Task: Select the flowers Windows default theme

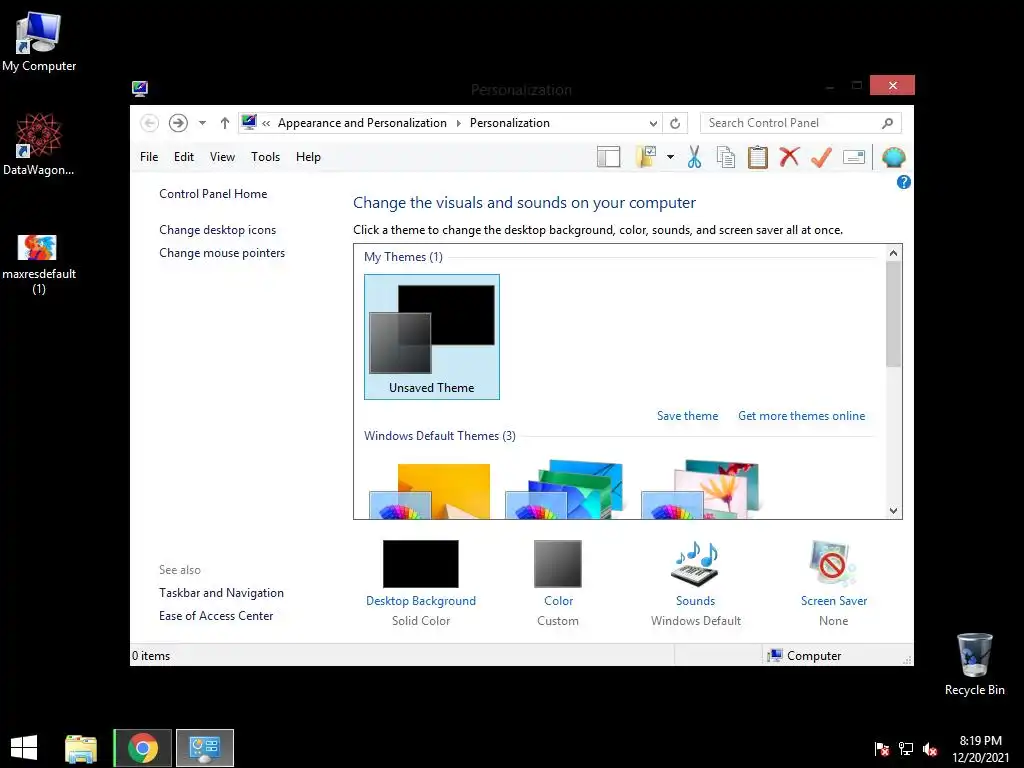Action: [701, 490]
